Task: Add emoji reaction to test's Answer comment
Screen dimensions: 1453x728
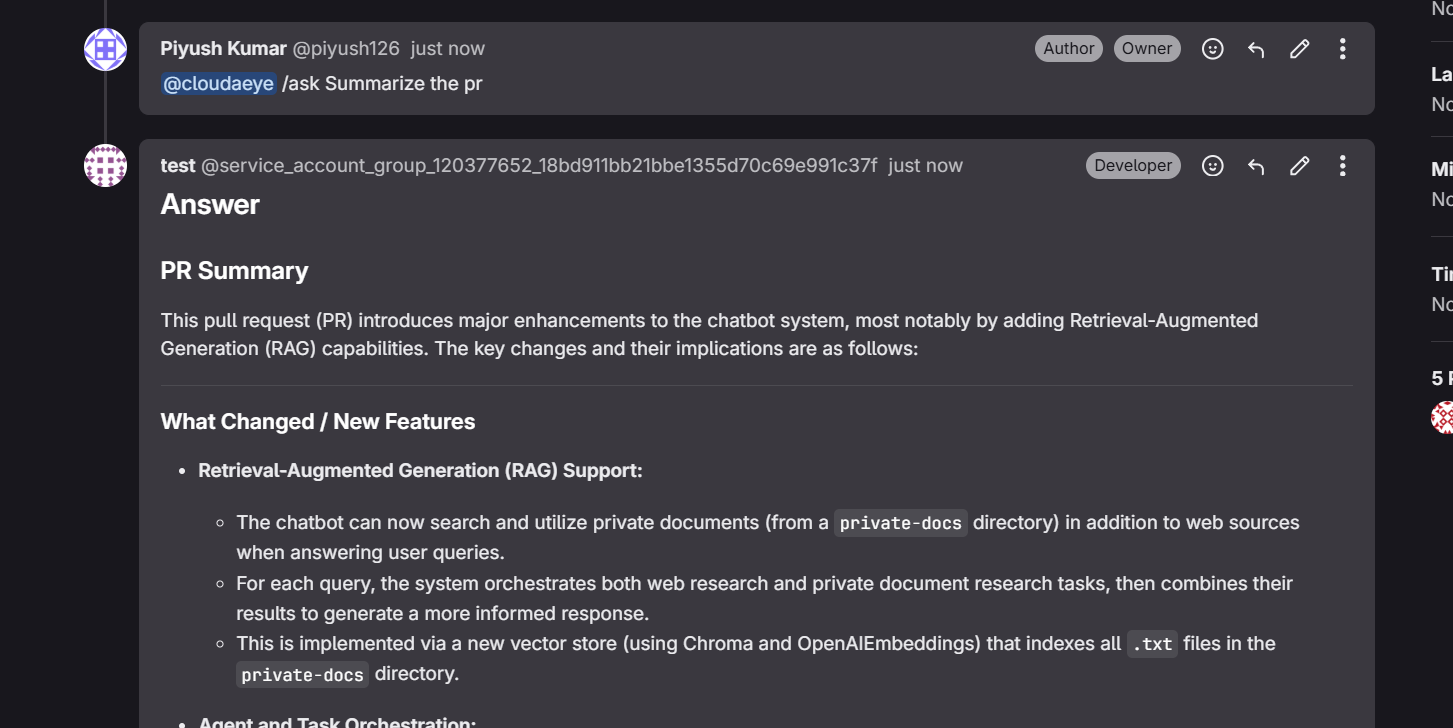Action: pyautogui.click(x=1212, y=166)
